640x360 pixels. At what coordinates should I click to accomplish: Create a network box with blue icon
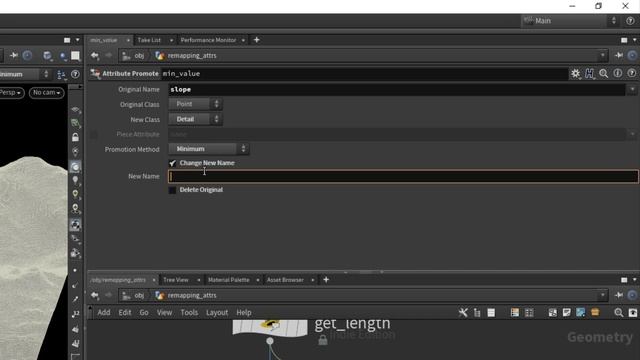point(580,313)
